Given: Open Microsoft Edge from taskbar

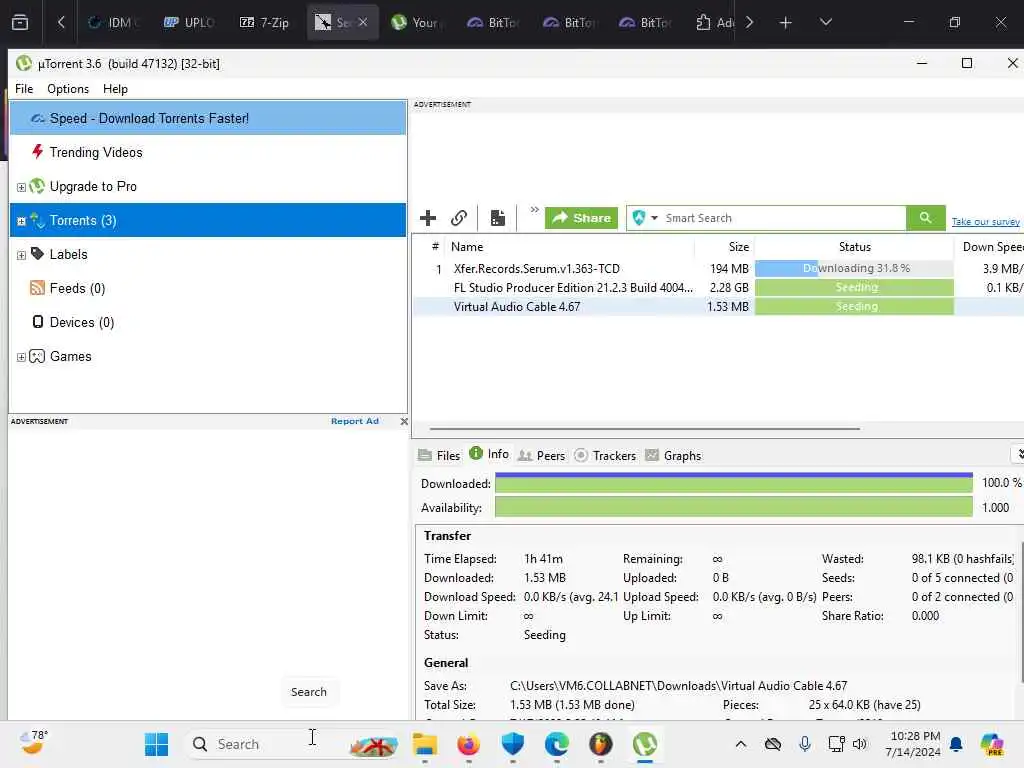Looking at the screenshot, I should (556, 744).
